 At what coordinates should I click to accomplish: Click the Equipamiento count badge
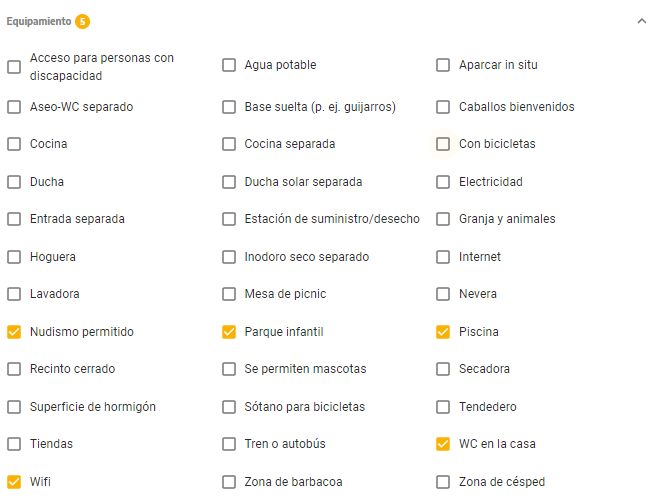[x=82, y=22]
